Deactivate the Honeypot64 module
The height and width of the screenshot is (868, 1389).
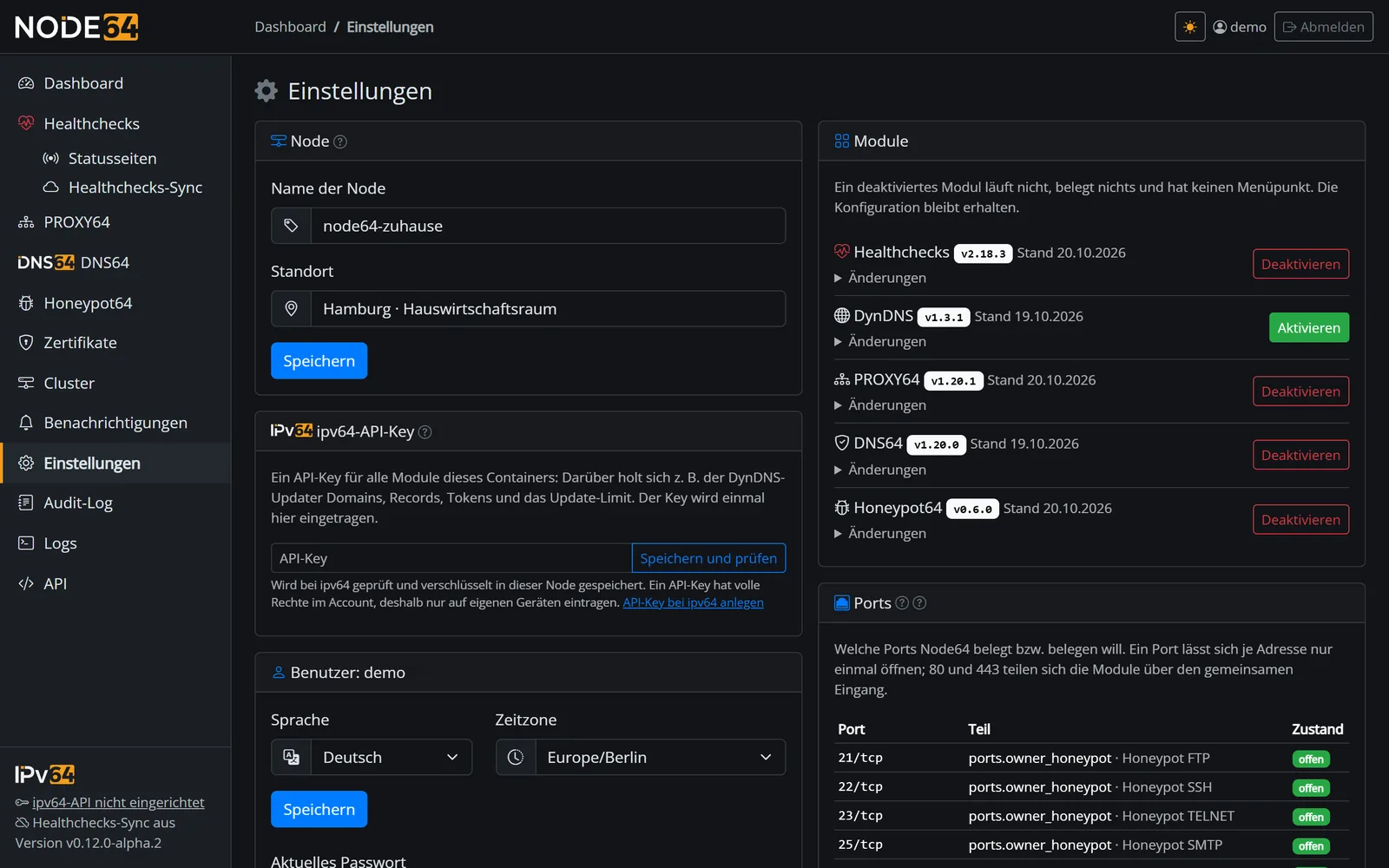tap(1300, 519)
